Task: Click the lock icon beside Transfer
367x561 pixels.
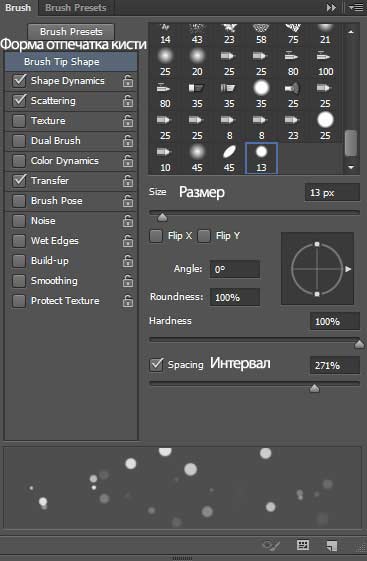Action: [128, 181]
